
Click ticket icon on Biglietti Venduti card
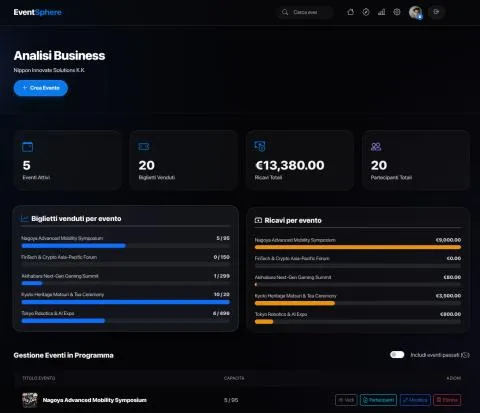(144, 147)
